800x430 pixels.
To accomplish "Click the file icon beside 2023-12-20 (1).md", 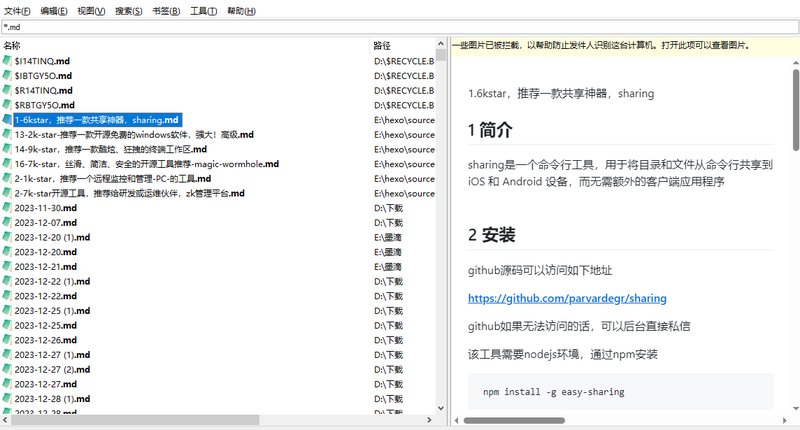I will pyautogui.click(x=8, y=238).
